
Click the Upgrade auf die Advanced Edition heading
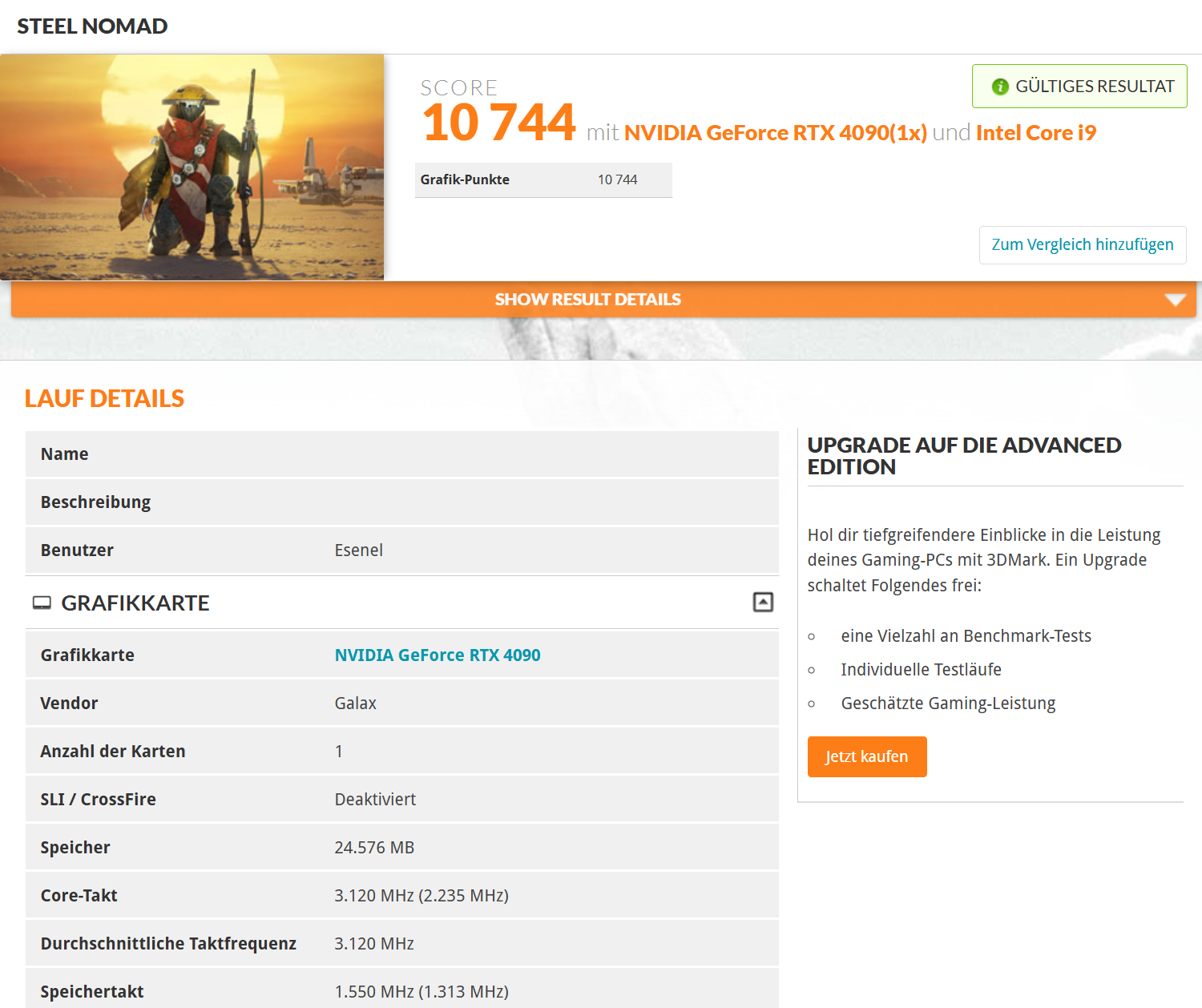click(964, 456)
